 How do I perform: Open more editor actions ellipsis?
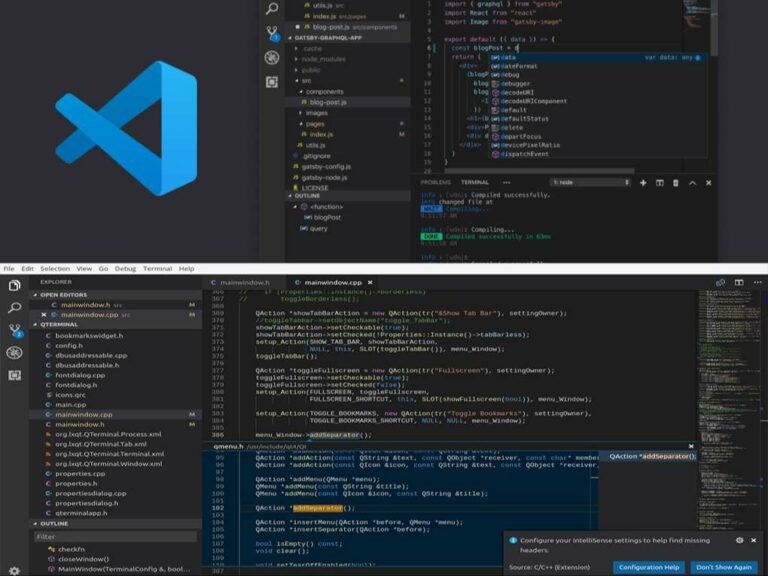pyautogui.click(x=758, y=283)
